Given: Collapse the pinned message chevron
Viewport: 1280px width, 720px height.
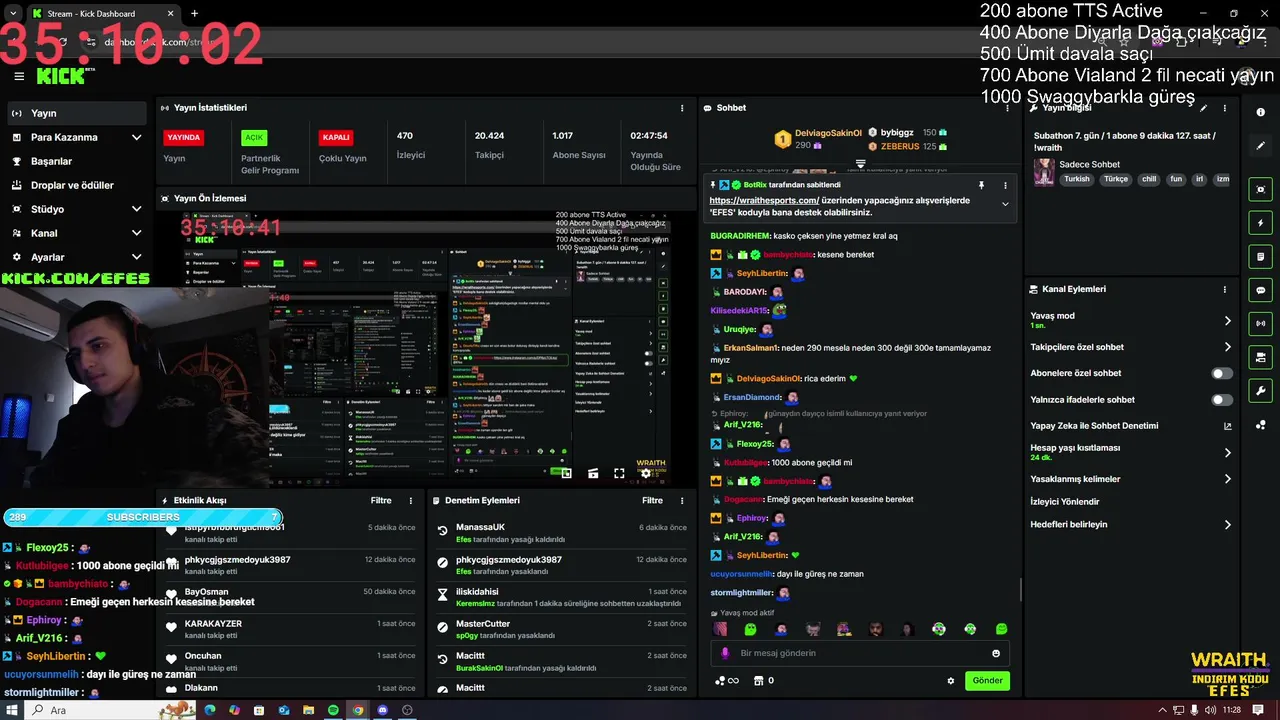Looking at the screenshot, I should pyautogui.click(x=1005, y=204).
